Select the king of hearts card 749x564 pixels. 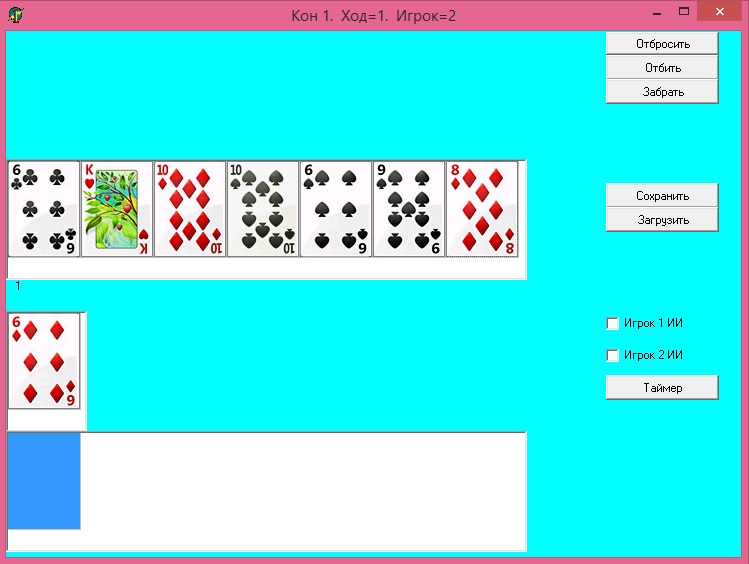[117, 209]
